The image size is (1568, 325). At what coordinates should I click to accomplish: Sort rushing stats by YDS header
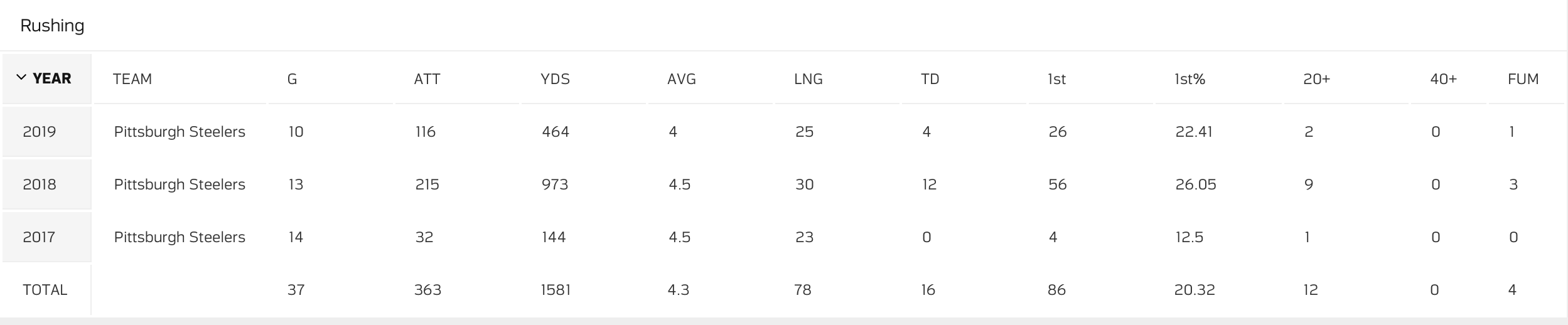coord(555,79)
